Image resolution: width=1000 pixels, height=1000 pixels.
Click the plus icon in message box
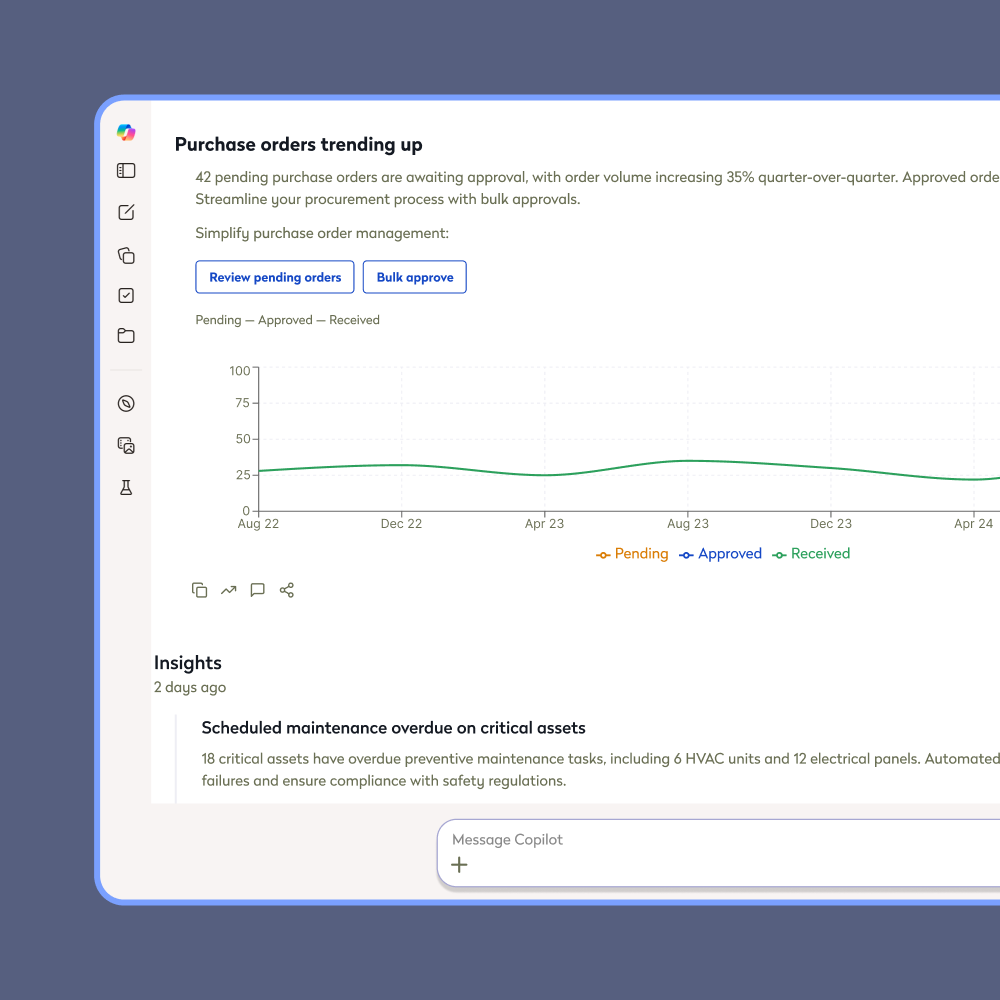pos(459,865)
